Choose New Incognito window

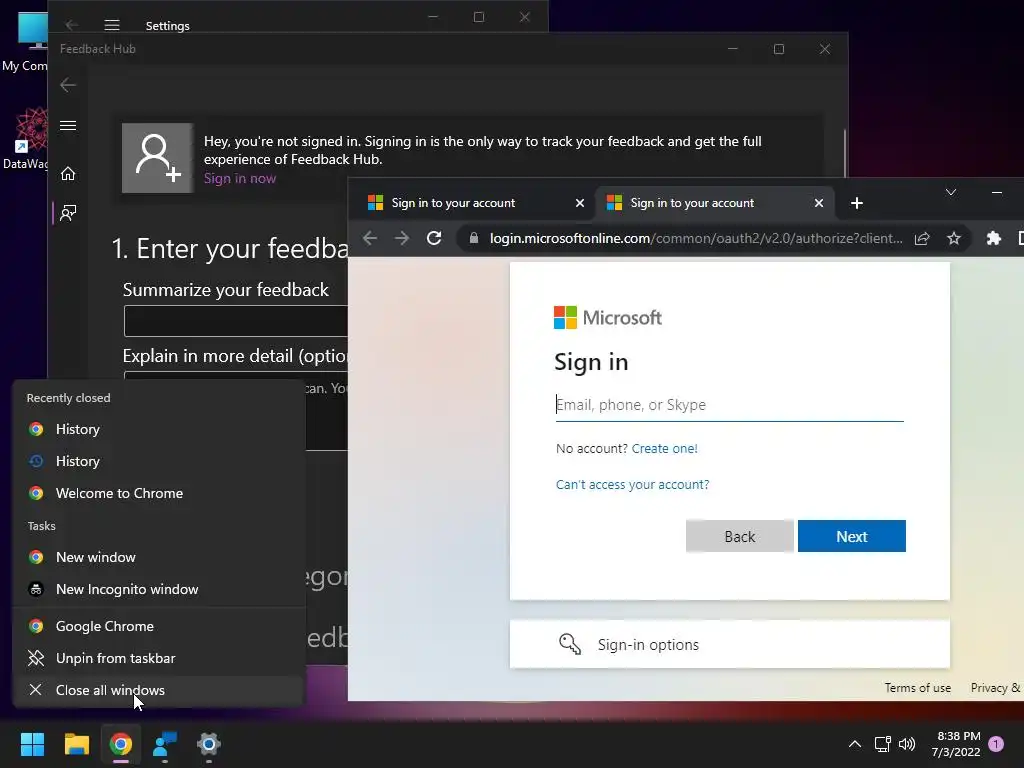(x=159, y=589)
